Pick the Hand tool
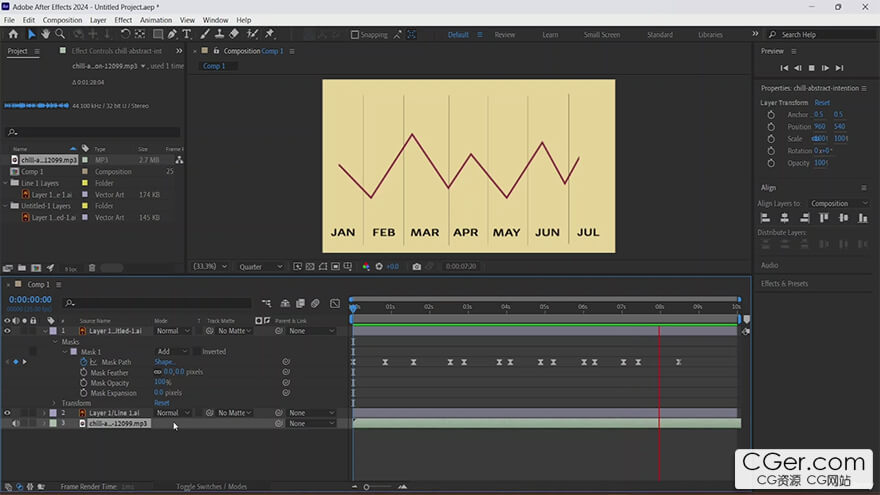This screenshot has height=495, width=880. pyautogui.click(x=45, y=34)
